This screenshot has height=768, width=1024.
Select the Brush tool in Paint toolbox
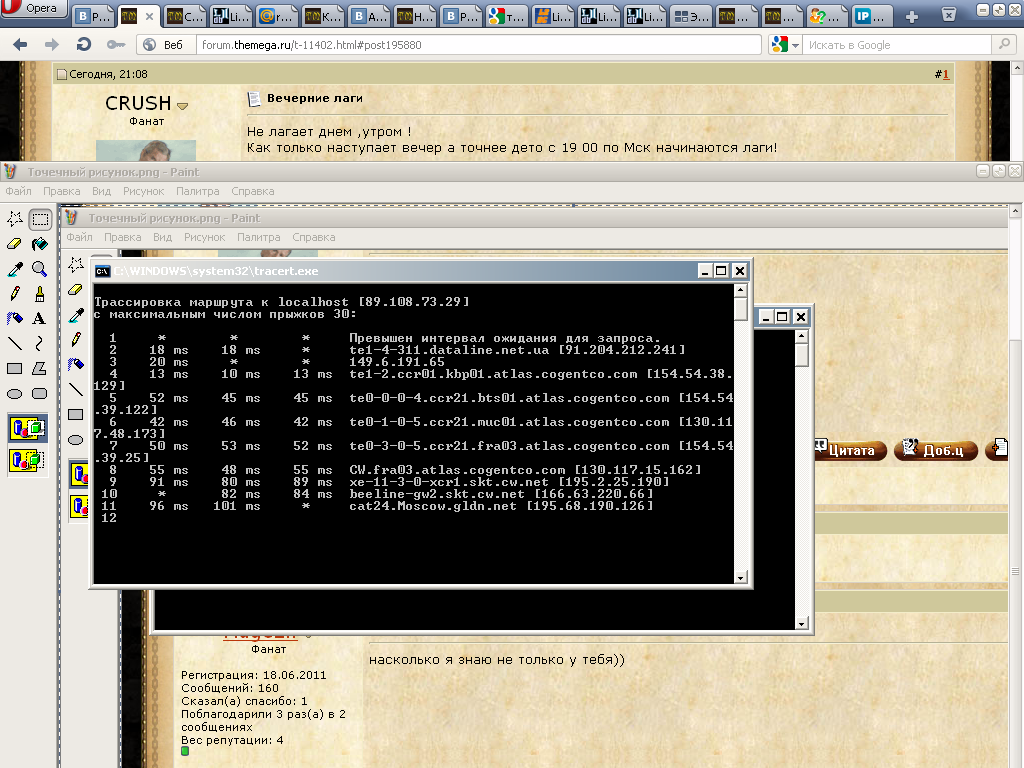[x=40, y=294]
